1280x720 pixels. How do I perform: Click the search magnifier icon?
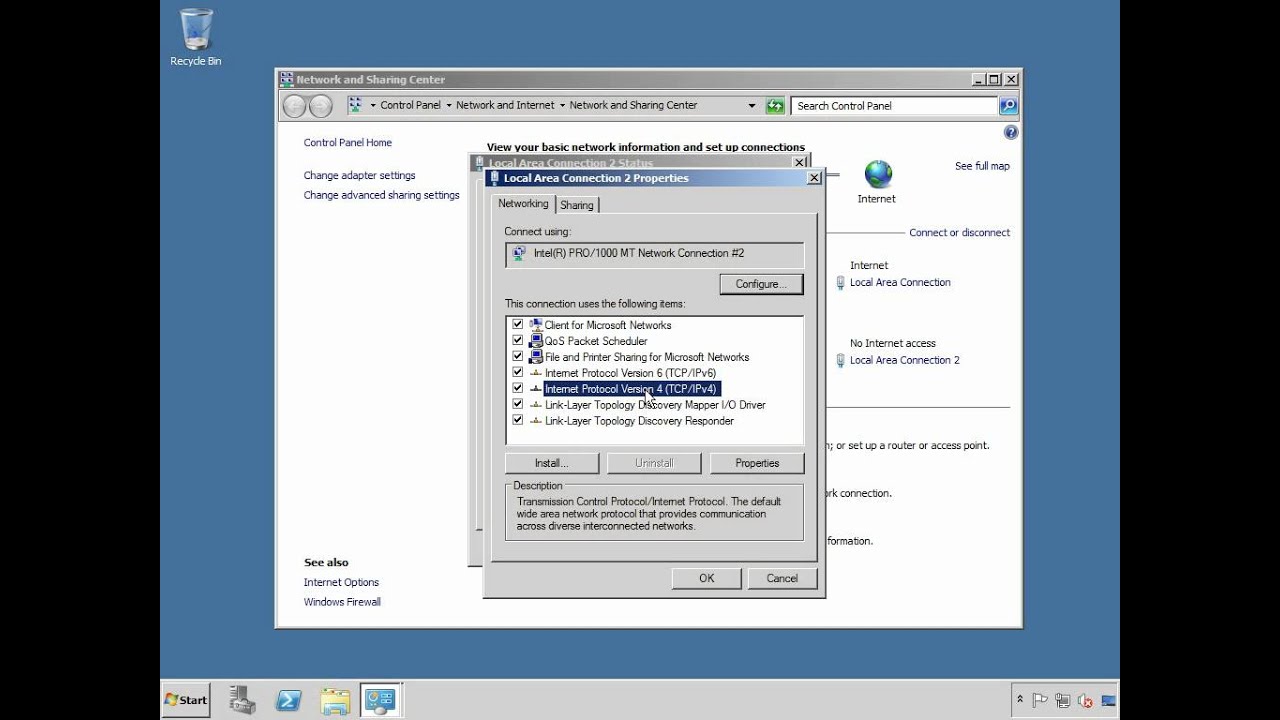coord(1008,105)
